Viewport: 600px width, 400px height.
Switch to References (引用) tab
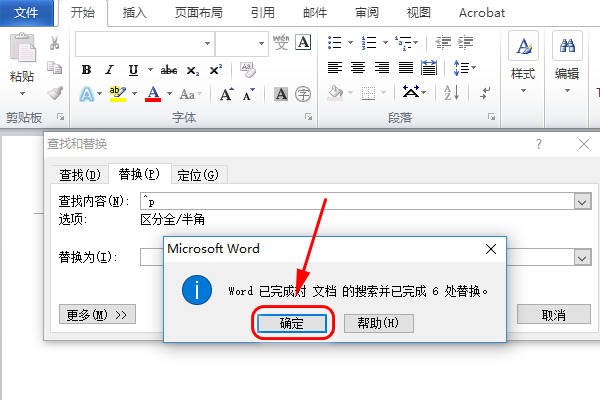click(x=263, y=13)
